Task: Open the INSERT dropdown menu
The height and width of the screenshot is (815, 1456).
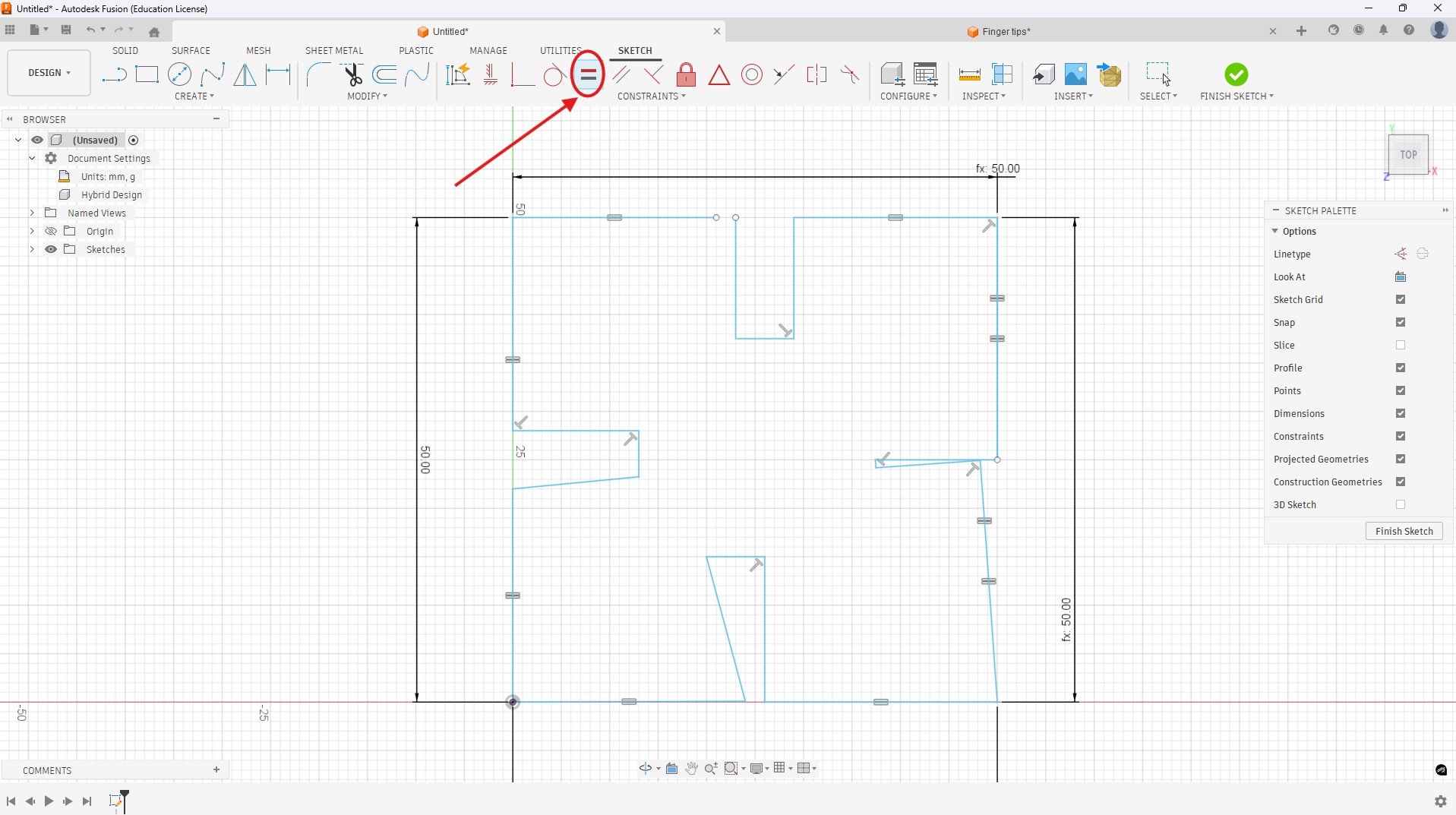Action: click(x=1074, y=96)
